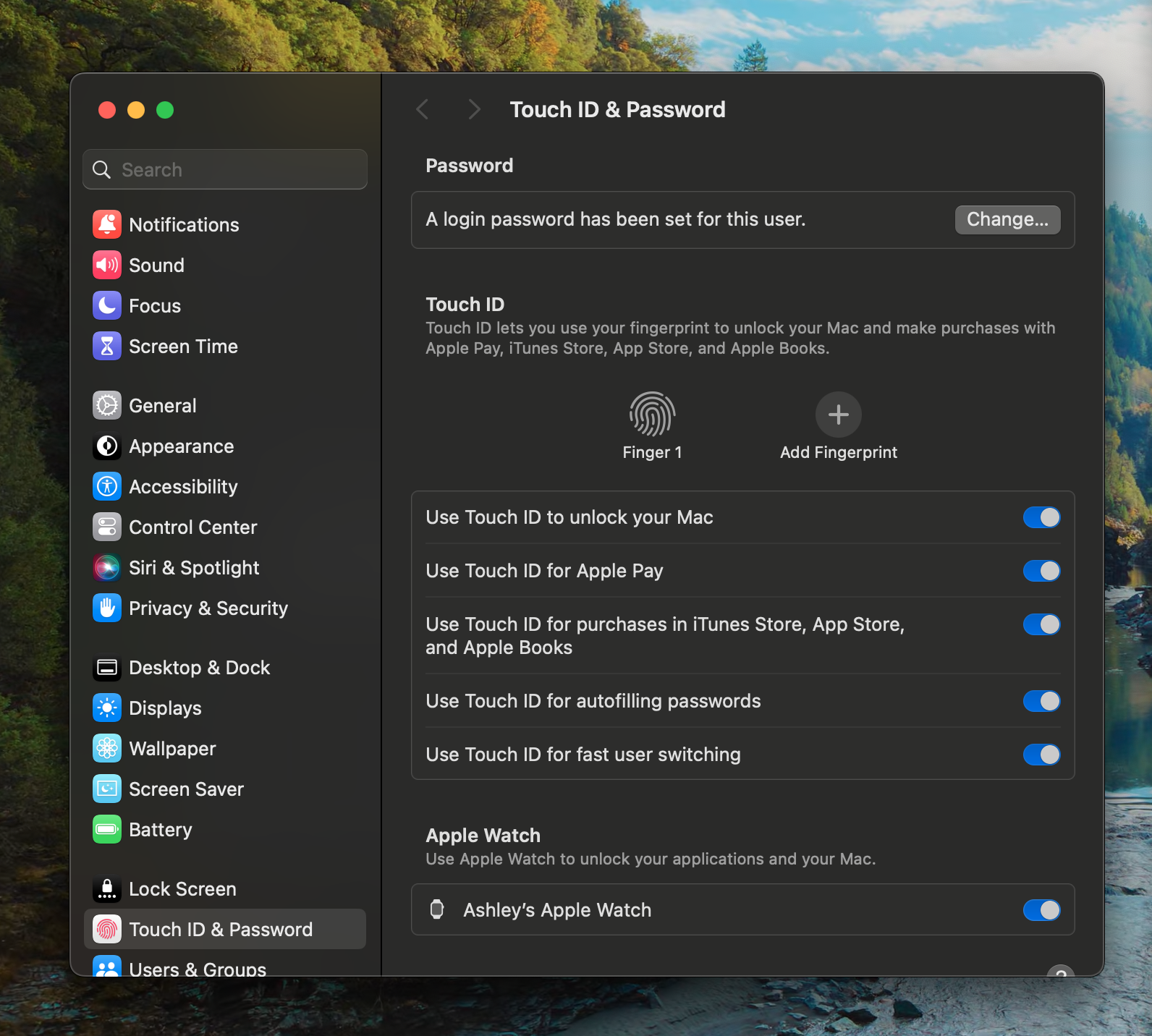Turn off Touch ID for autofilling passwords
This screenshot has height=1036, width=1152.
point(1041,701)
